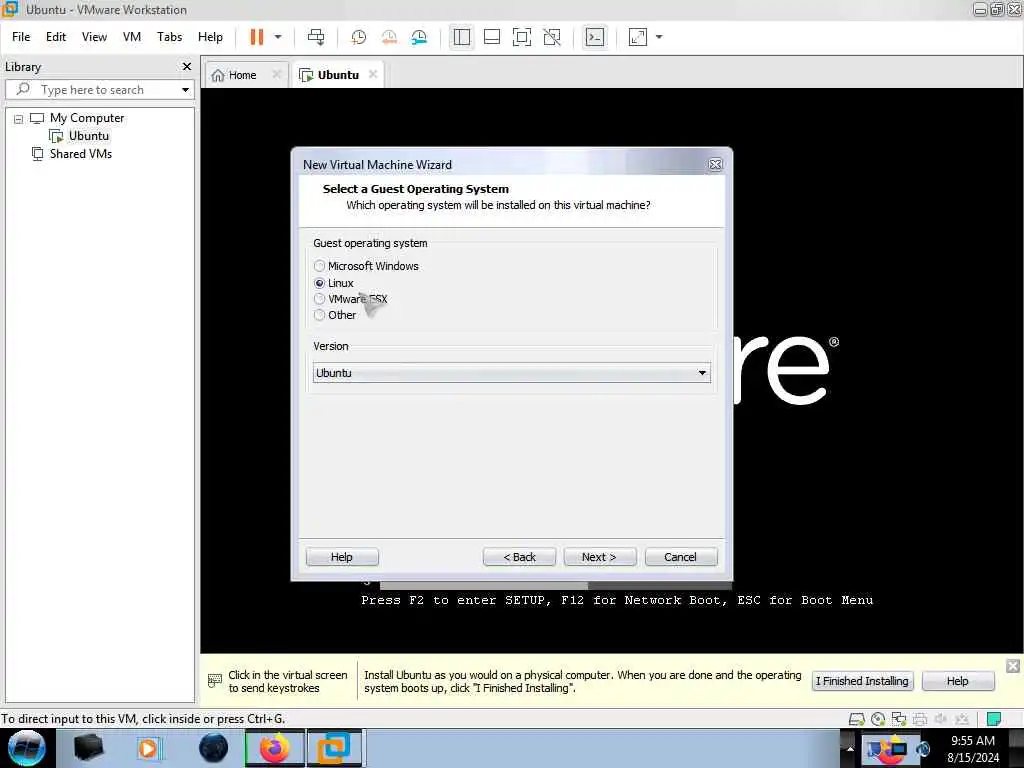This screenshot has height=768, width=1024.
Task: Proceed with the Next > button
Action: 600,557
